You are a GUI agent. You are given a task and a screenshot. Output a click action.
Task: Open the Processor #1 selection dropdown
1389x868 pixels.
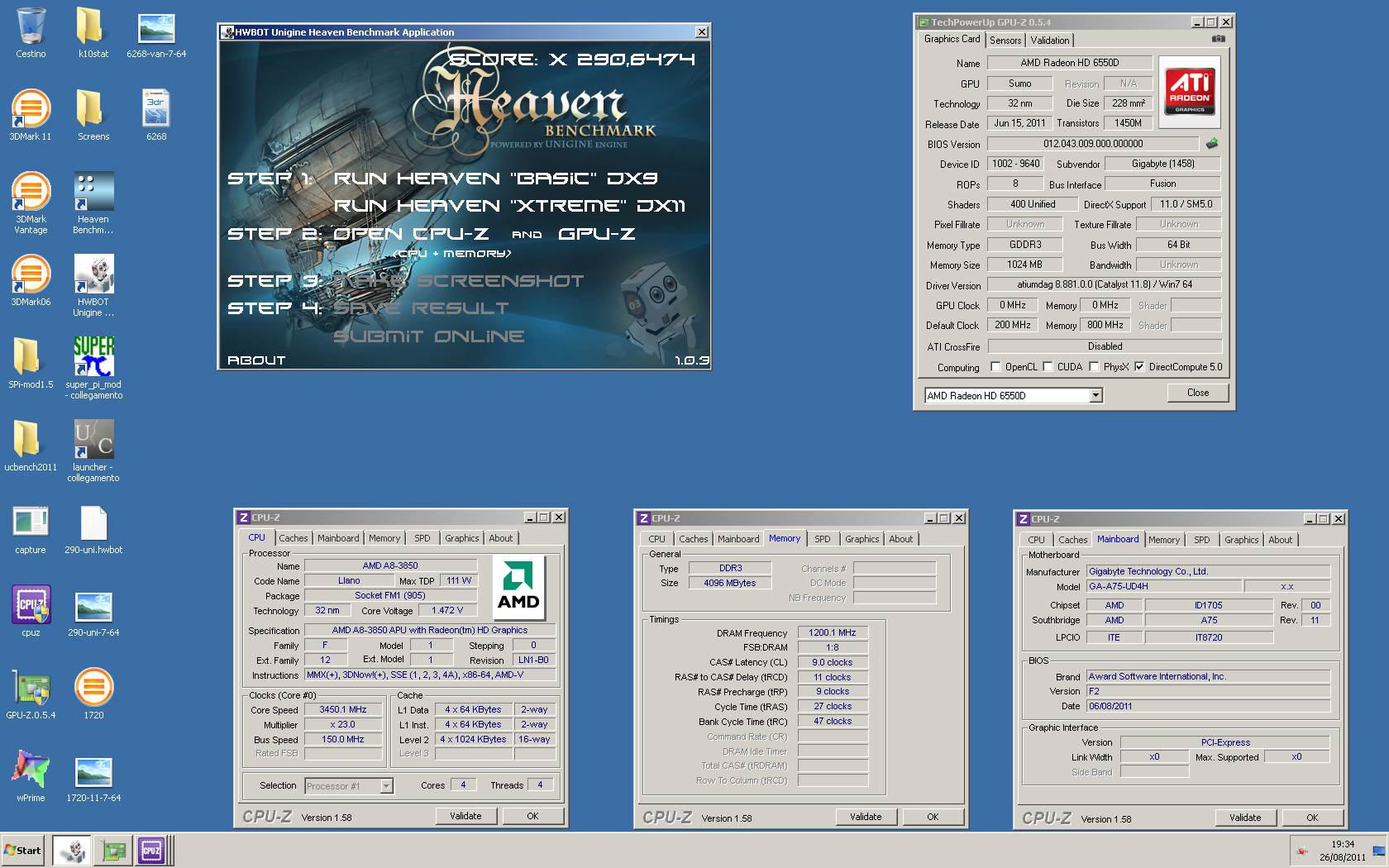386,786
